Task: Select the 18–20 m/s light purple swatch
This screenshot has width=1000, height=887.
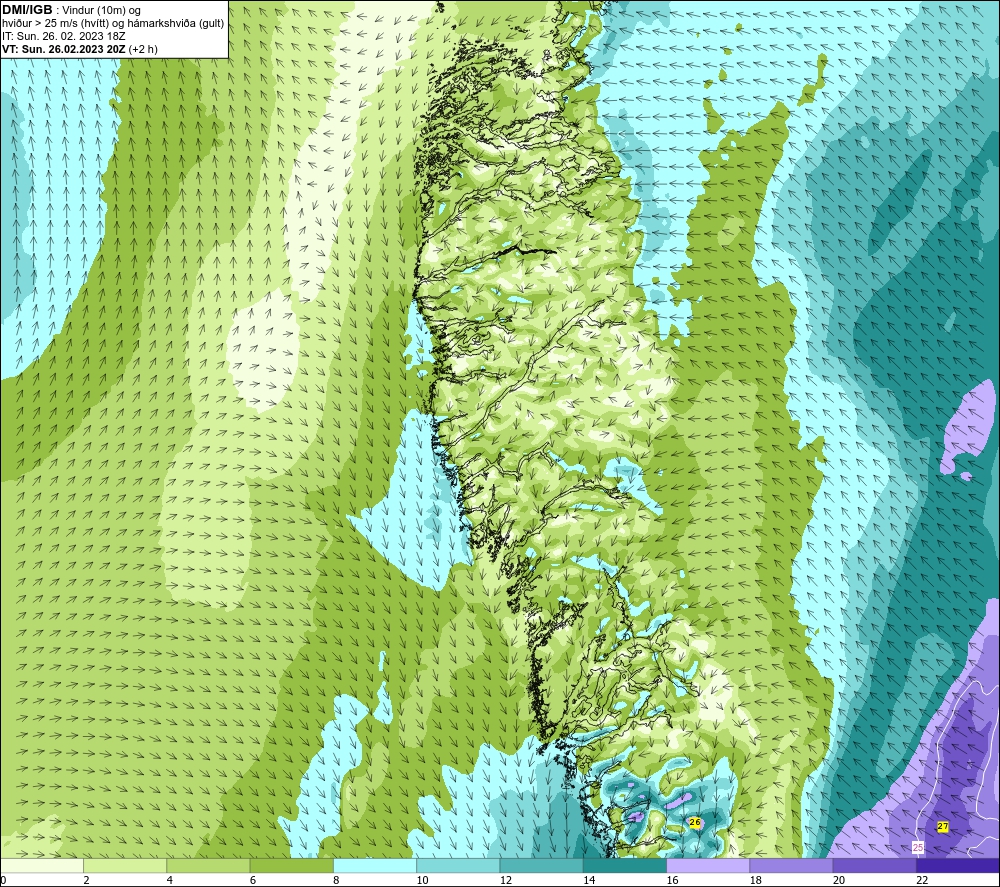Action: point(791,865)
